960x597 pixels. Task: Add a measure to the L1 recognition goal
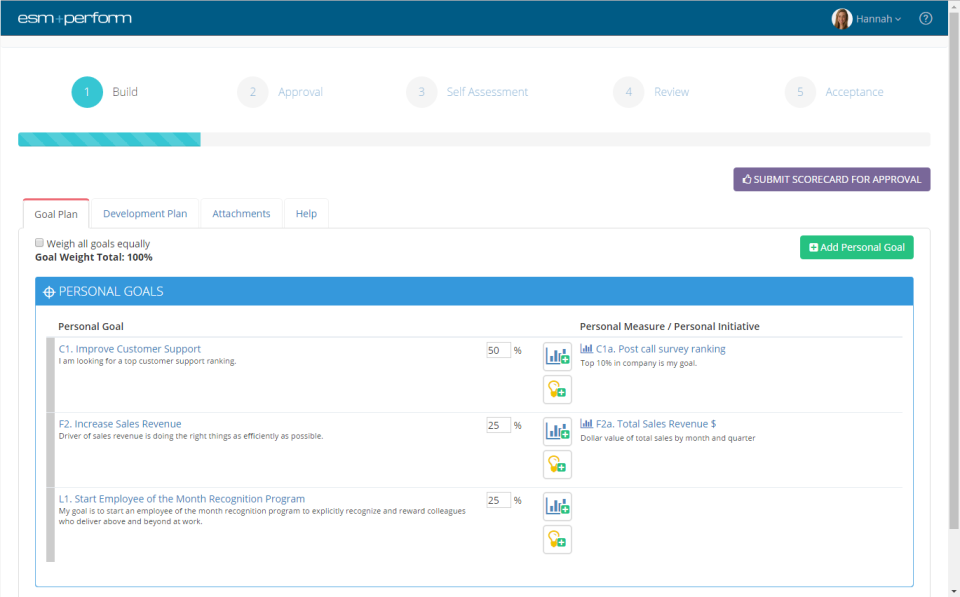click(x=557, y=505)
